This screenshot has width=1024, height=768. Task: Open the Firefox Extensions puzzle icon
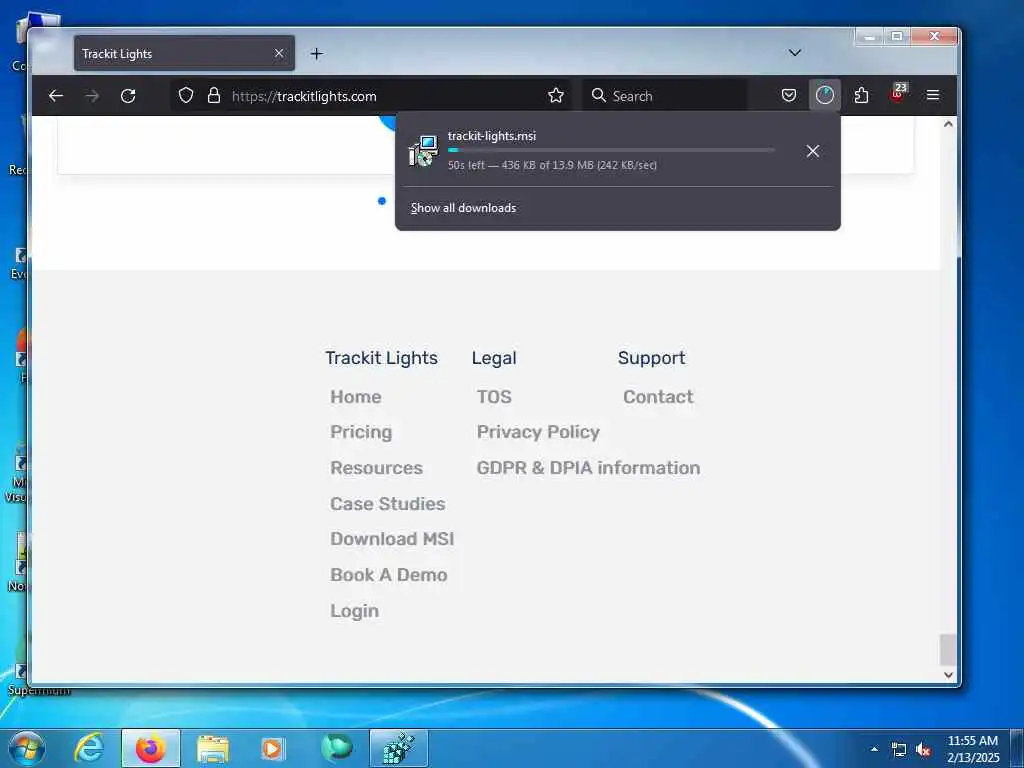click(x=861, y=96)
